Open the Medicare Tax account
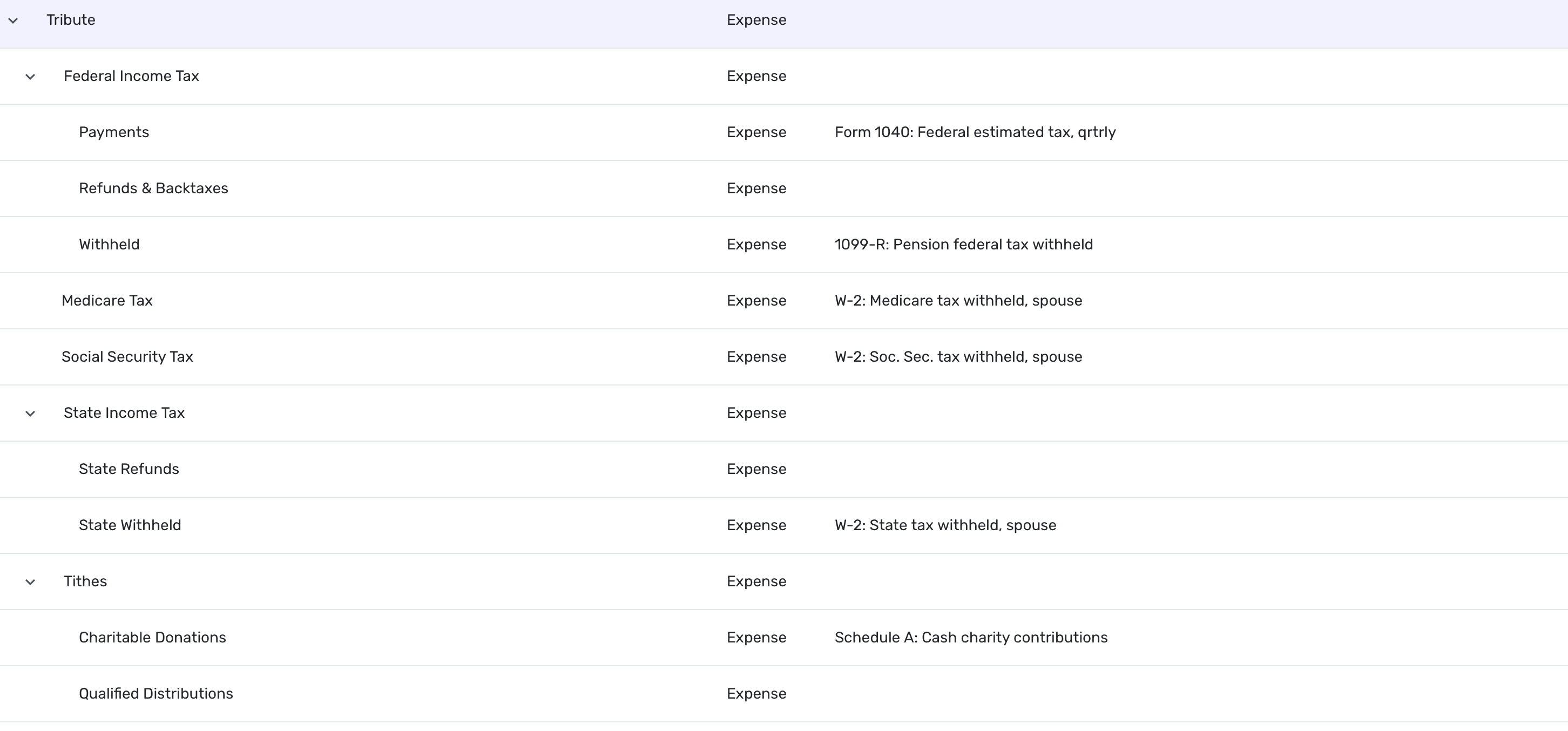Viewport: 1568px width, 731px height. pyautogui.click(x=107, y=301)
